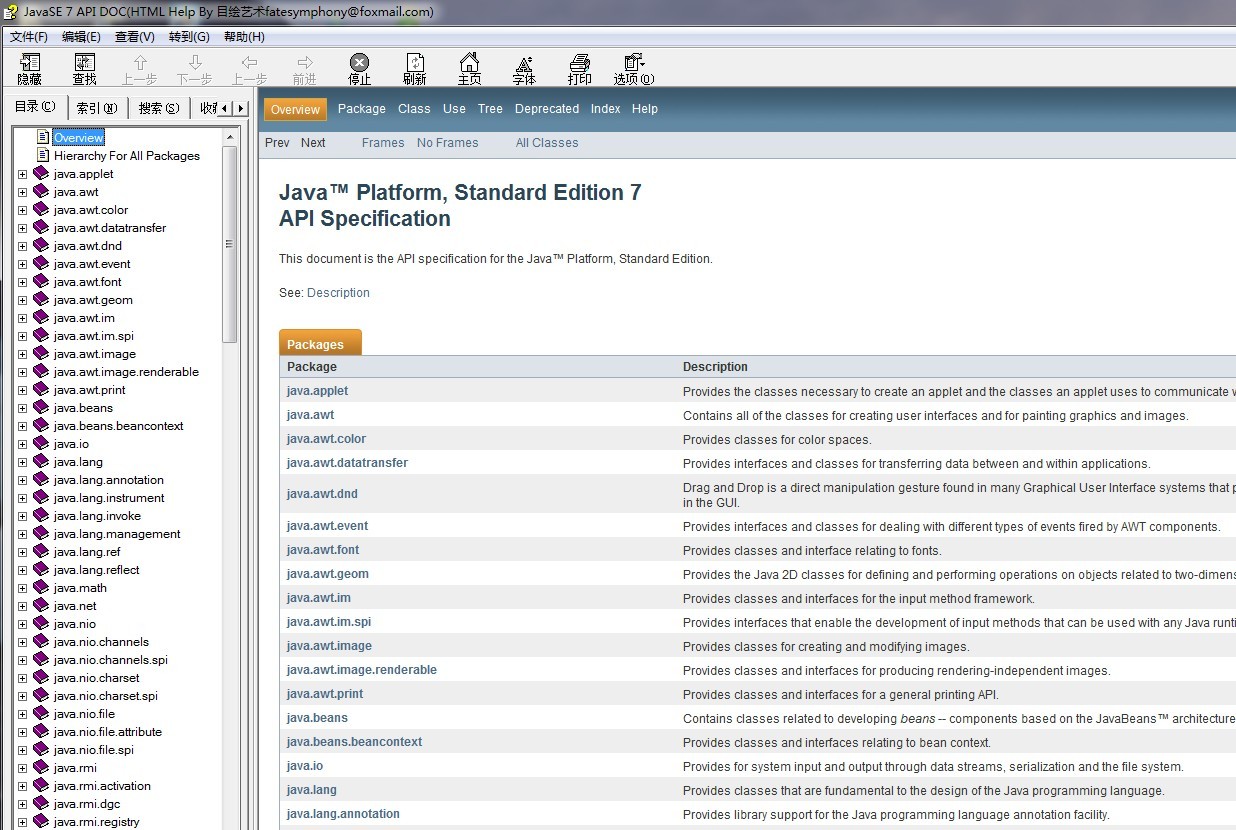This screenshot has width=1236, height=830.
Task: Click the 隐藏 (Hide) toolbar icon
Action: pyautogui.click(x=30, y=62)
